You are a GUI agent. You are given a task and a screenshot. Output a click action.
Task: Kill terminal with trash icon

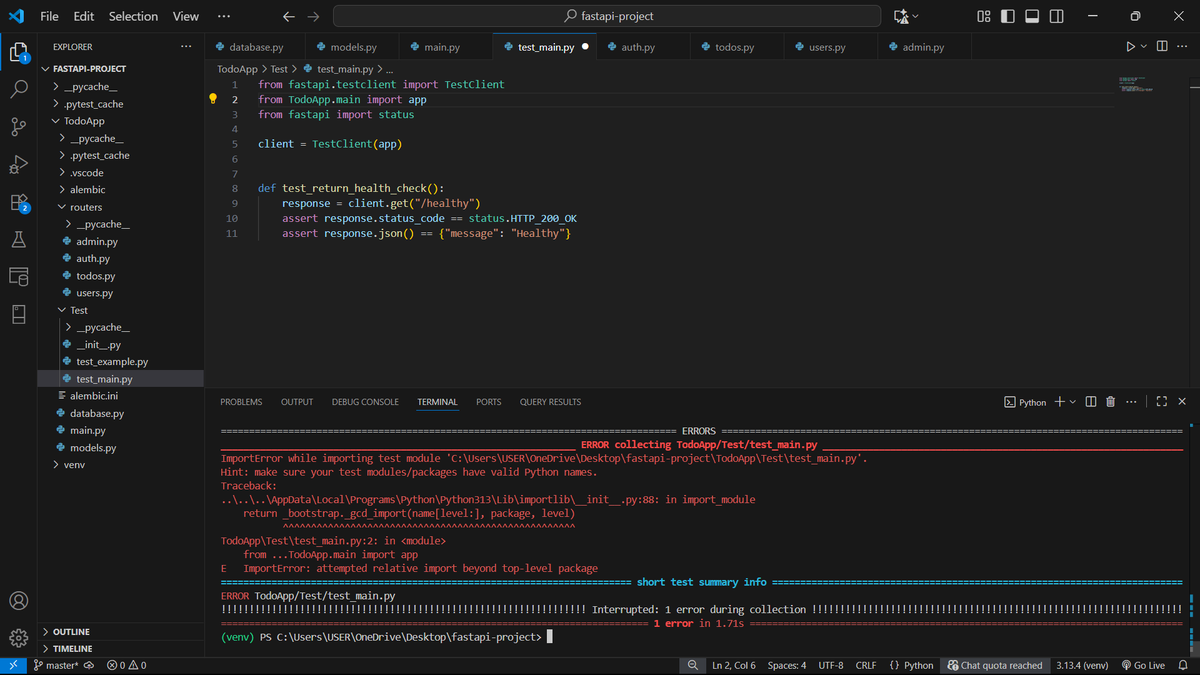[1110, 402]
